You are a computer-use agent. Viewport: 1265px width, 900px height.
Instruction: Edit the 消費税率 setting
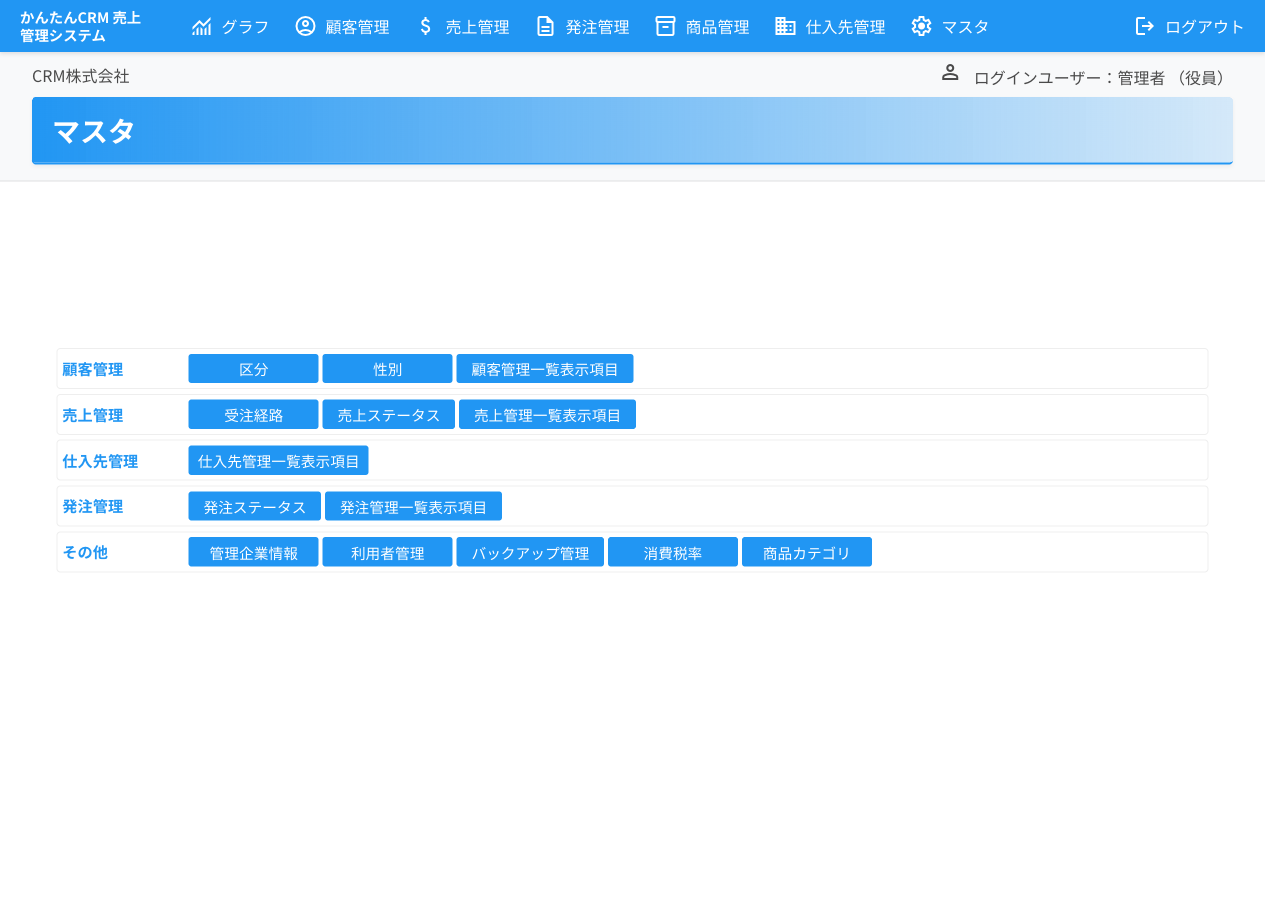pyautogui.click(x=672, y=553)
